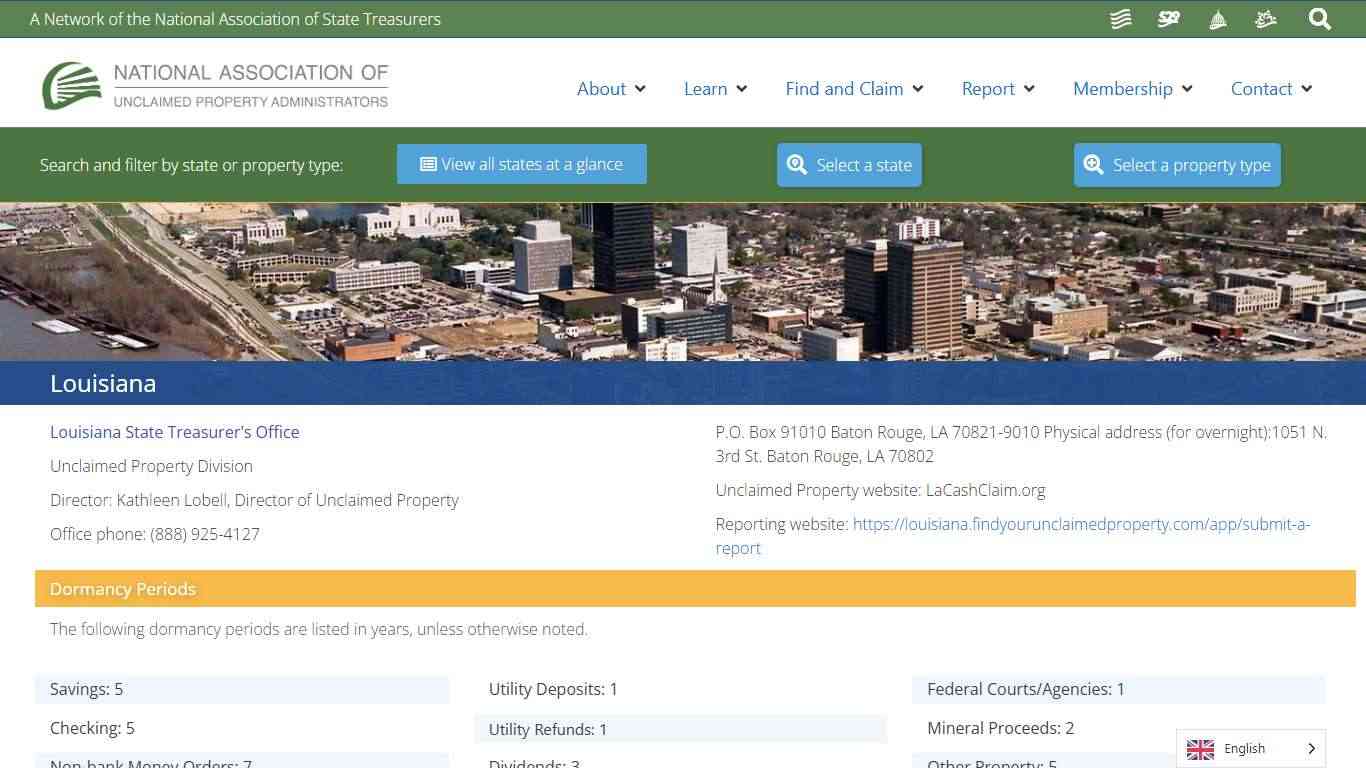The height and width of the screenshot is (768, 1366).
Task: Open the Find and Claim dropdown
Action: (917, 89)
